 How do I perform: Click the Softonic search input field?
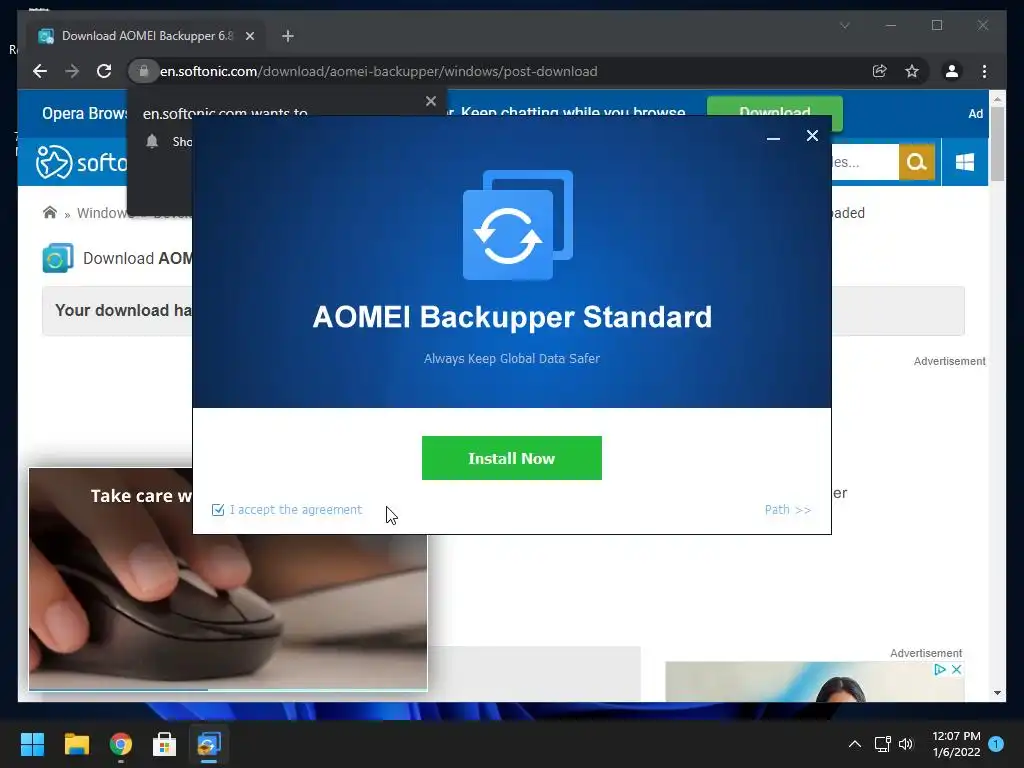(865, 162)
